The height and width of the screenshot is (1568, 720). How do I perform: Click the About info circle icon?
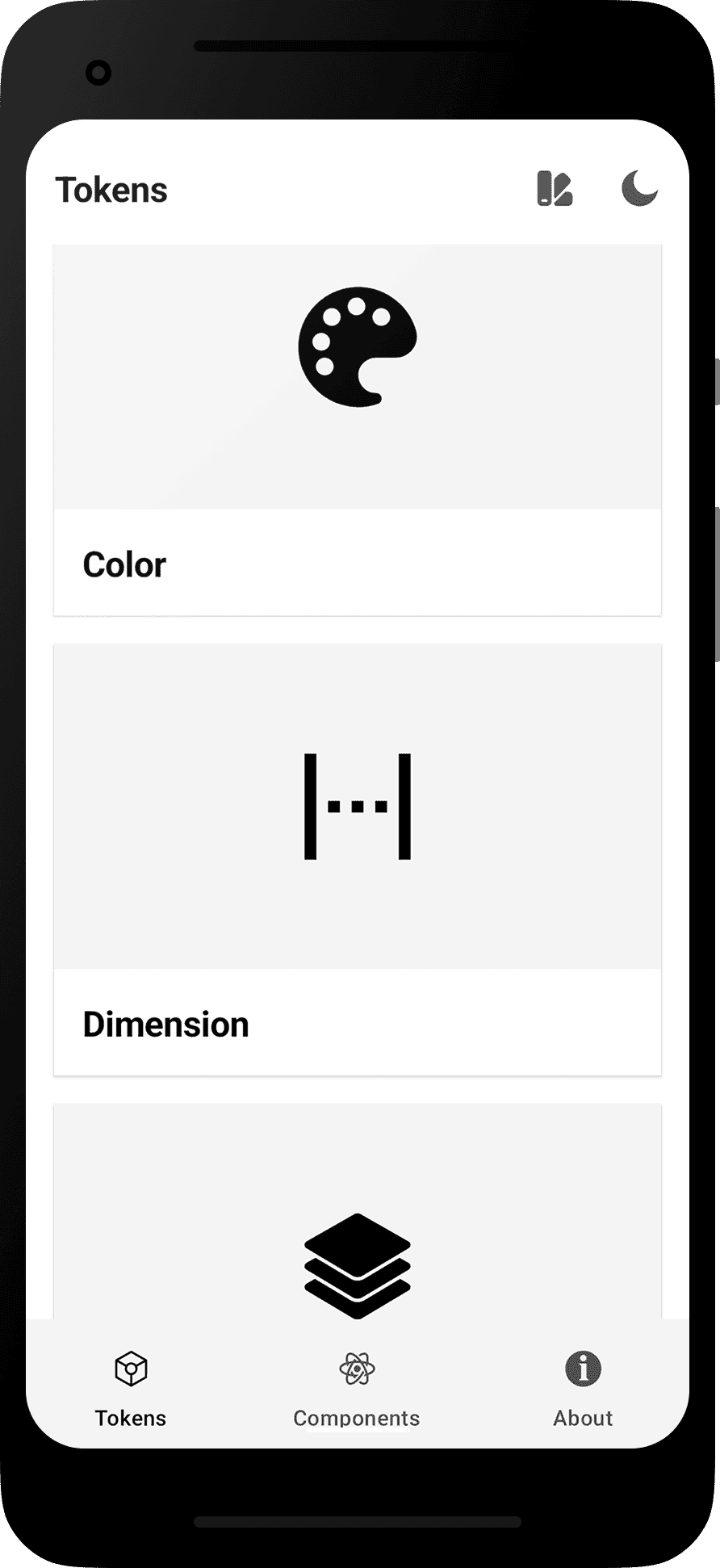583,1369
